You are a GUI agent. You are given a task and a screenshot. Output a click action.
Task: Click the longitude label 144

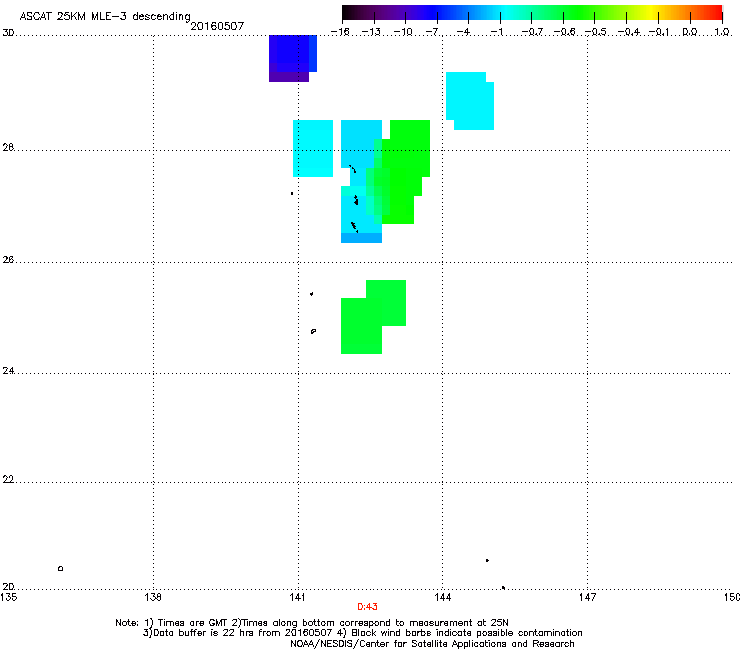click(442, 597)
